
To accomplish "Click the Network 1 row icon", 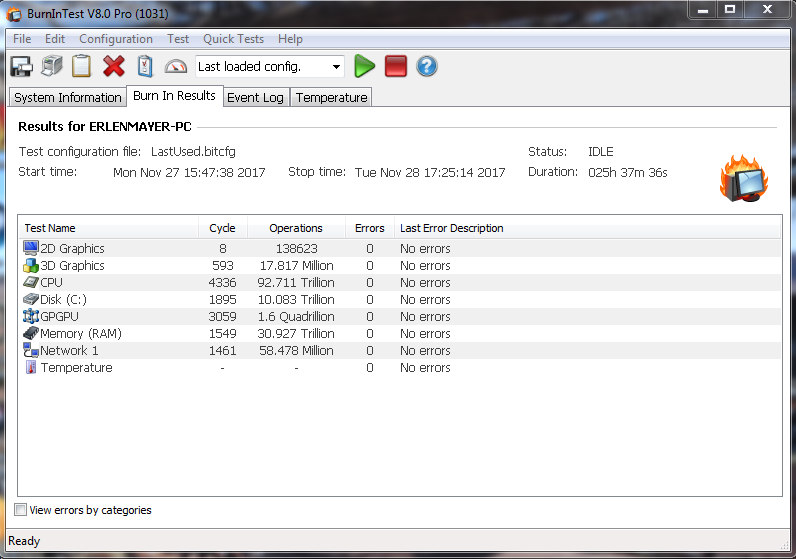I will click(x=31, y=350).
